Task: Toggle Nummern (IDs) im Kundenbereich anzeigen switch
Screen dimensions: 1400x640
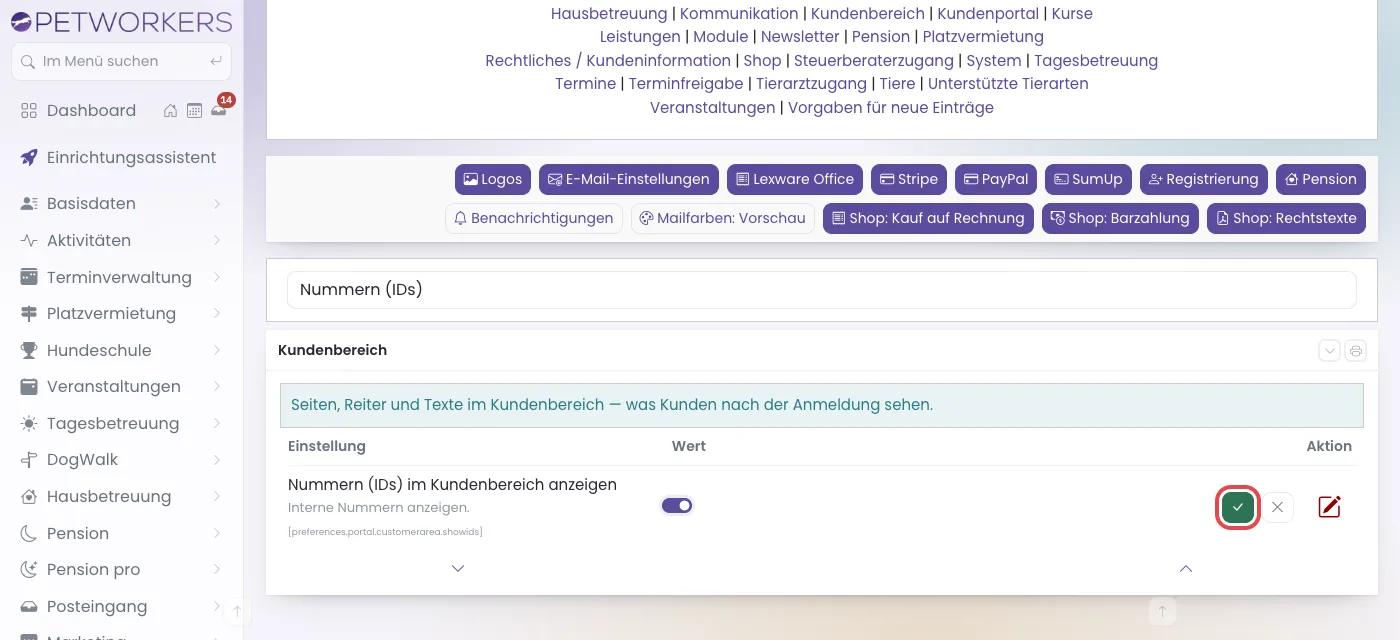Action: tap(677, 506)
